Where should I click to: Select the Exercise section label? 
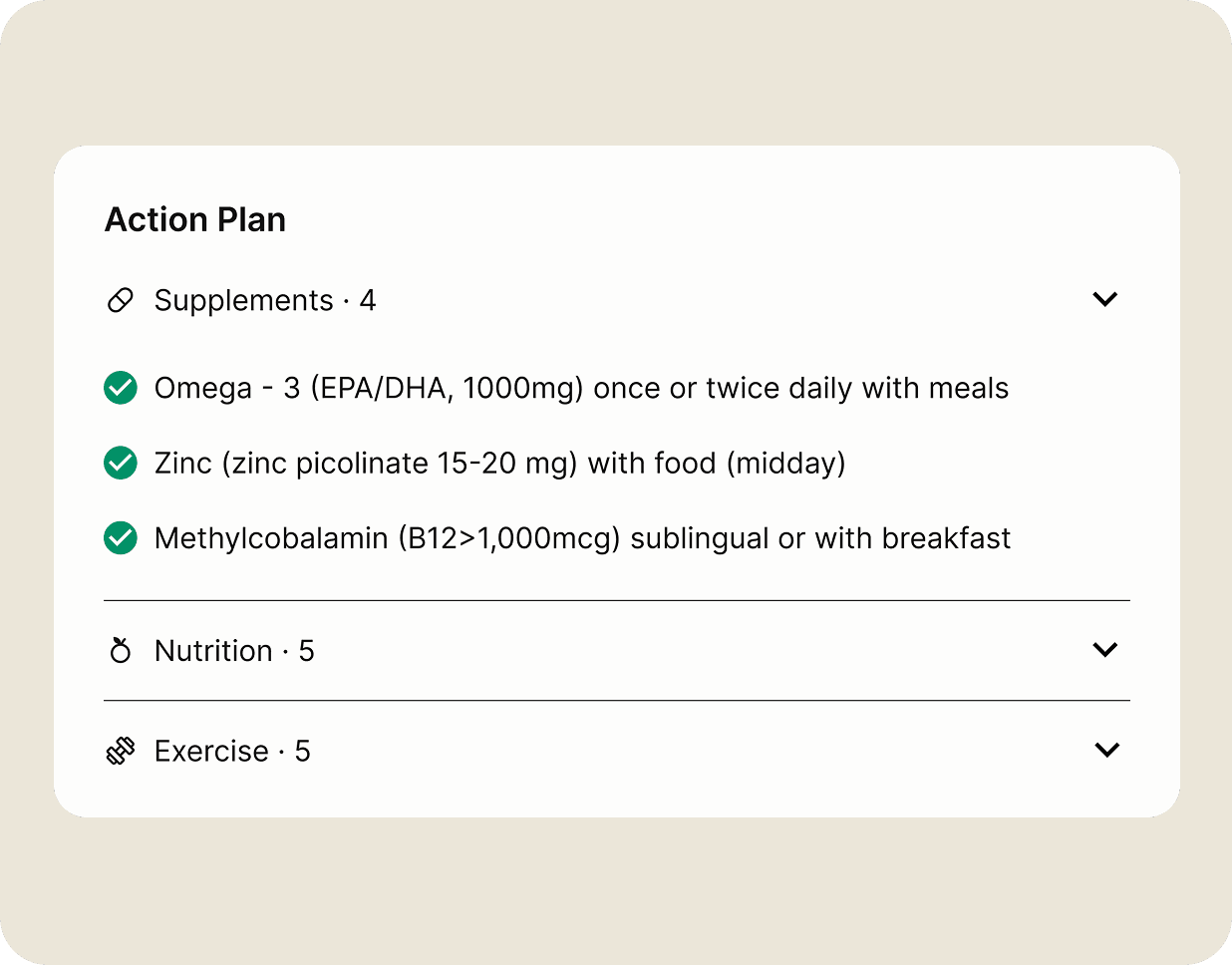pyautogui.click(x=211, y=751)
